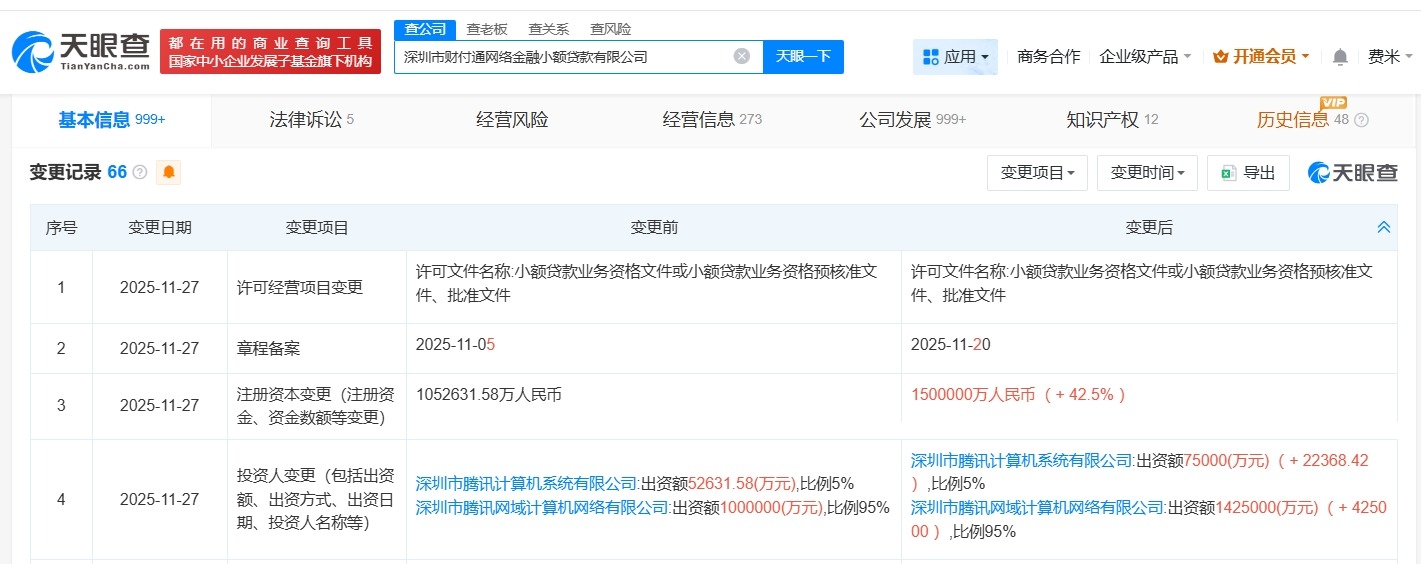Viewport: 1421px width, 564px height.
Task: Expand the 变更项目 filter dropdown
Action: 1036,173
